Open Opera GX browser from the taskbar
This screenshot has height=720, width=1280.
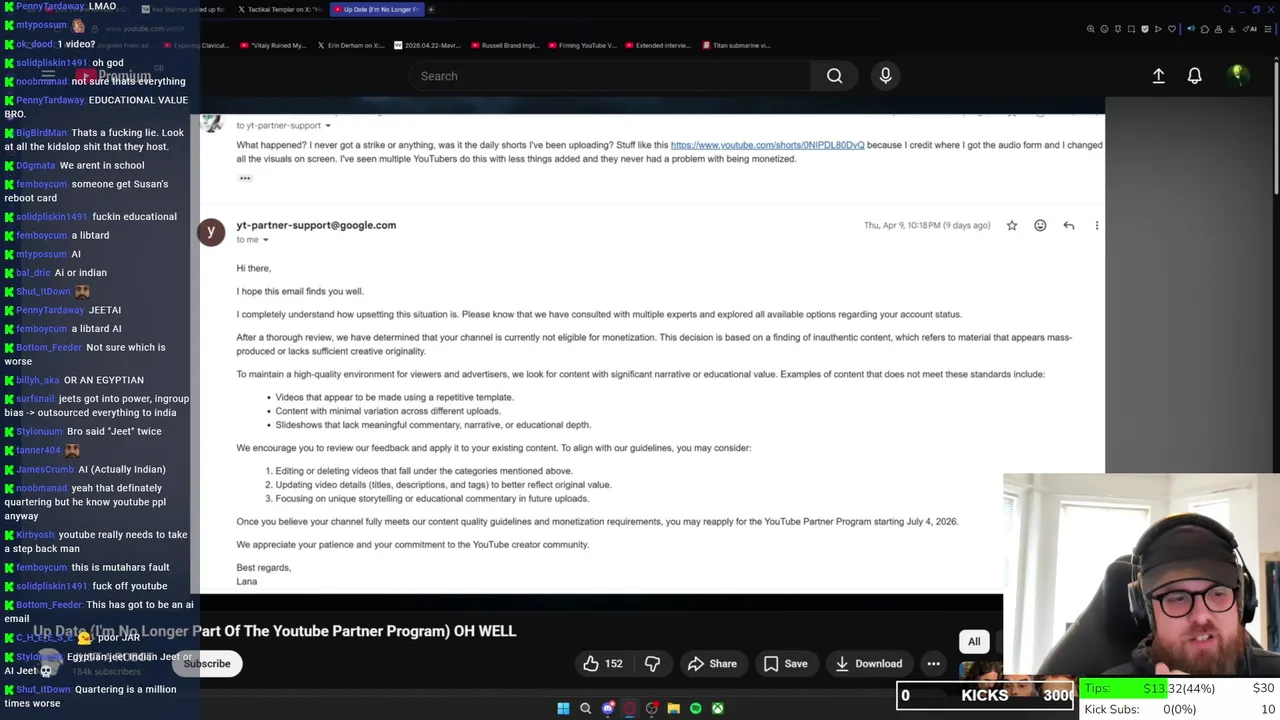(629, 709)
